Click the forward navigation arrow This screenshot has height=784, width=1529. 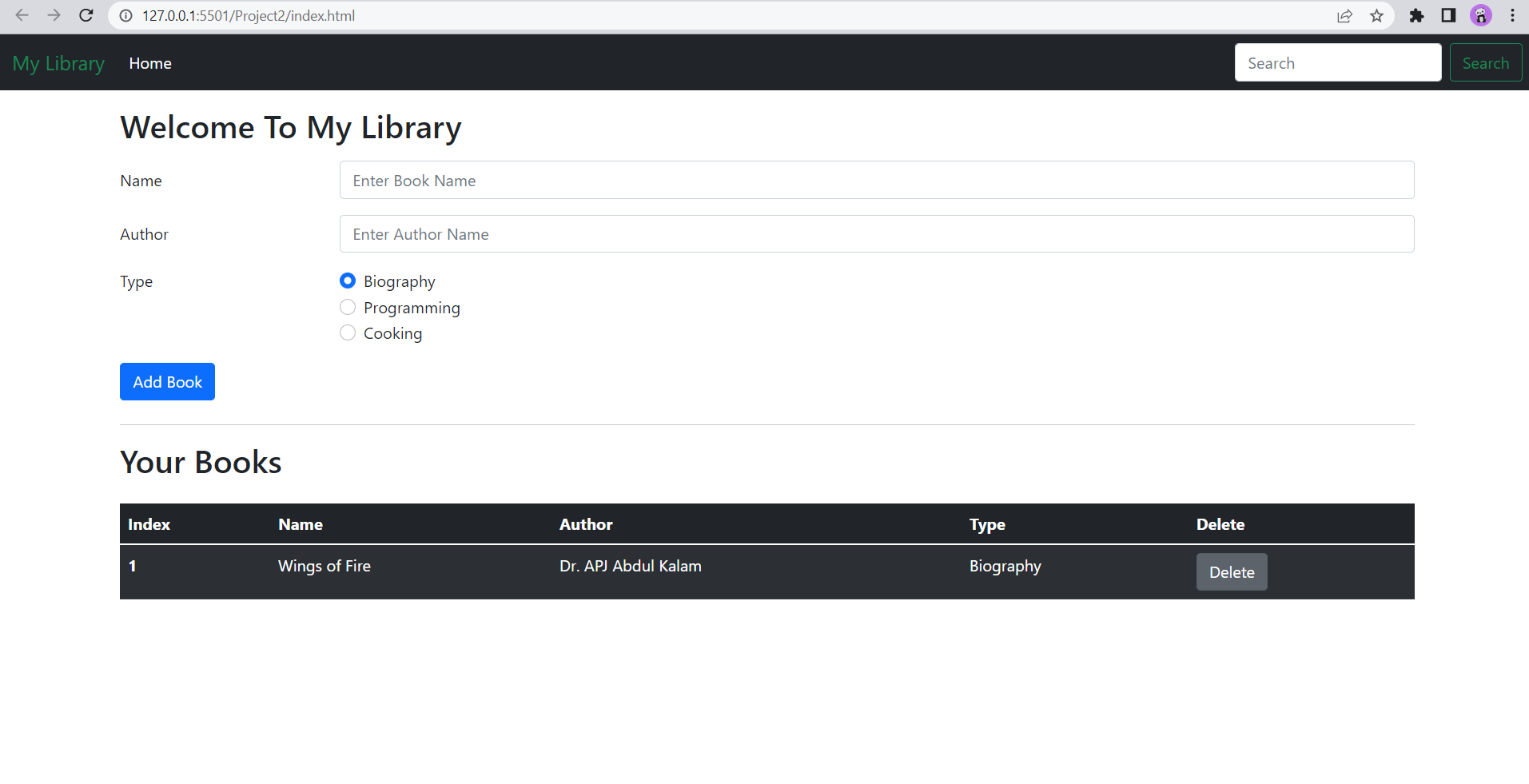pyautogui.click(x=54, y=15)
